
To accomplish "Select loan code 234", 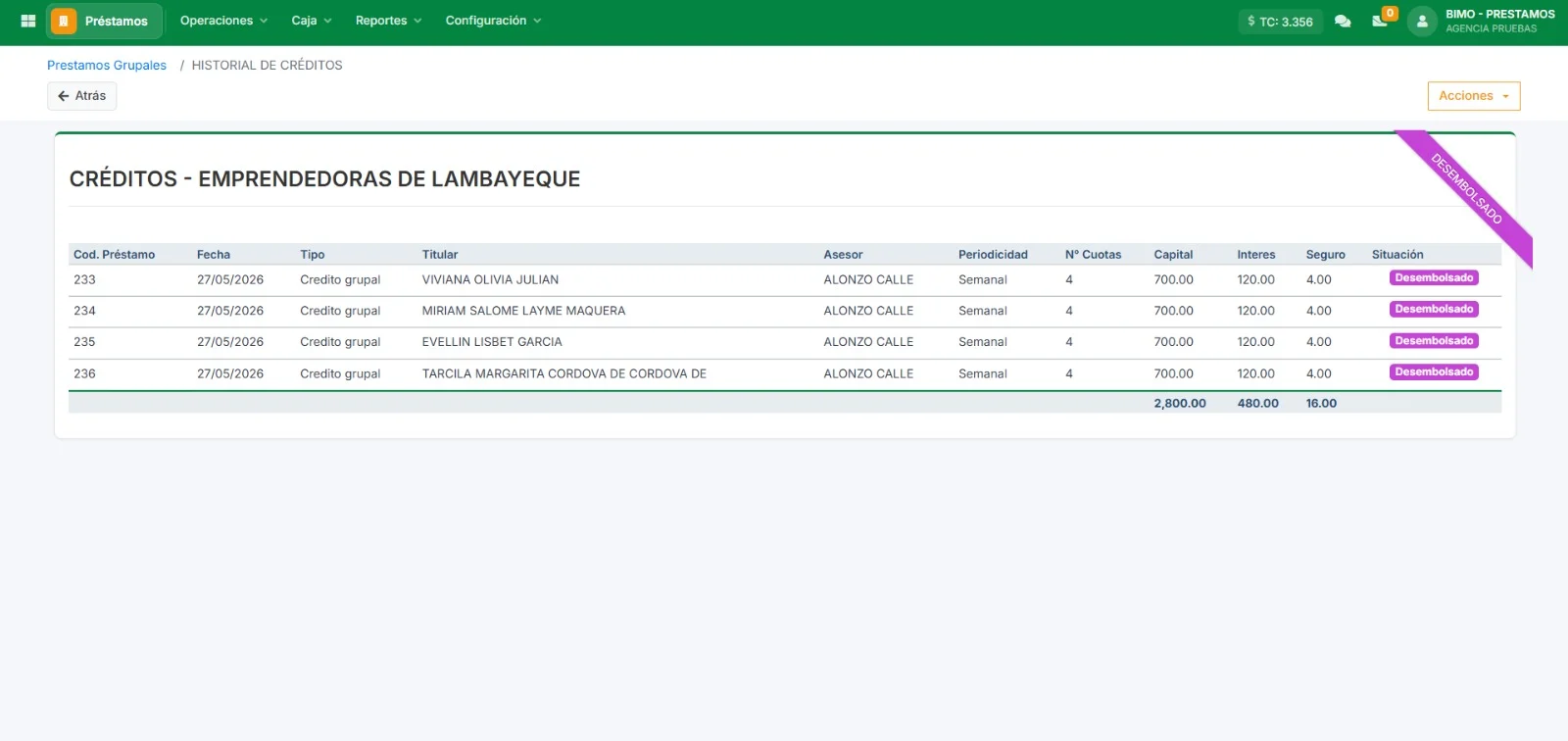I will [84, 311].
